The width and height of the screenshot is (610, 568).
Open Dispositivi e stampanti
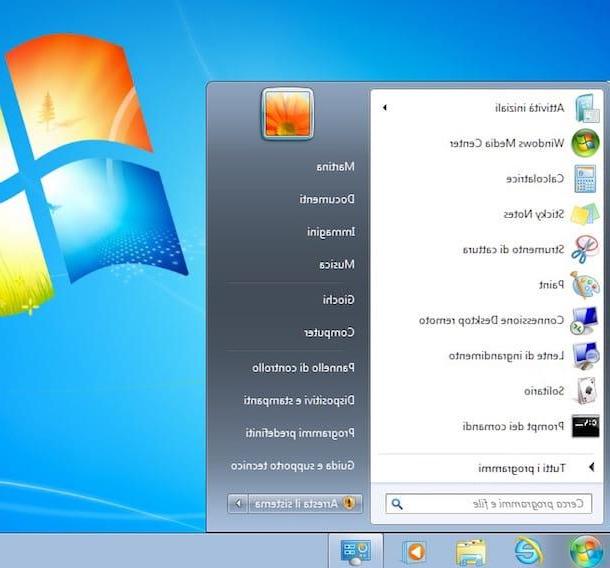299,400
